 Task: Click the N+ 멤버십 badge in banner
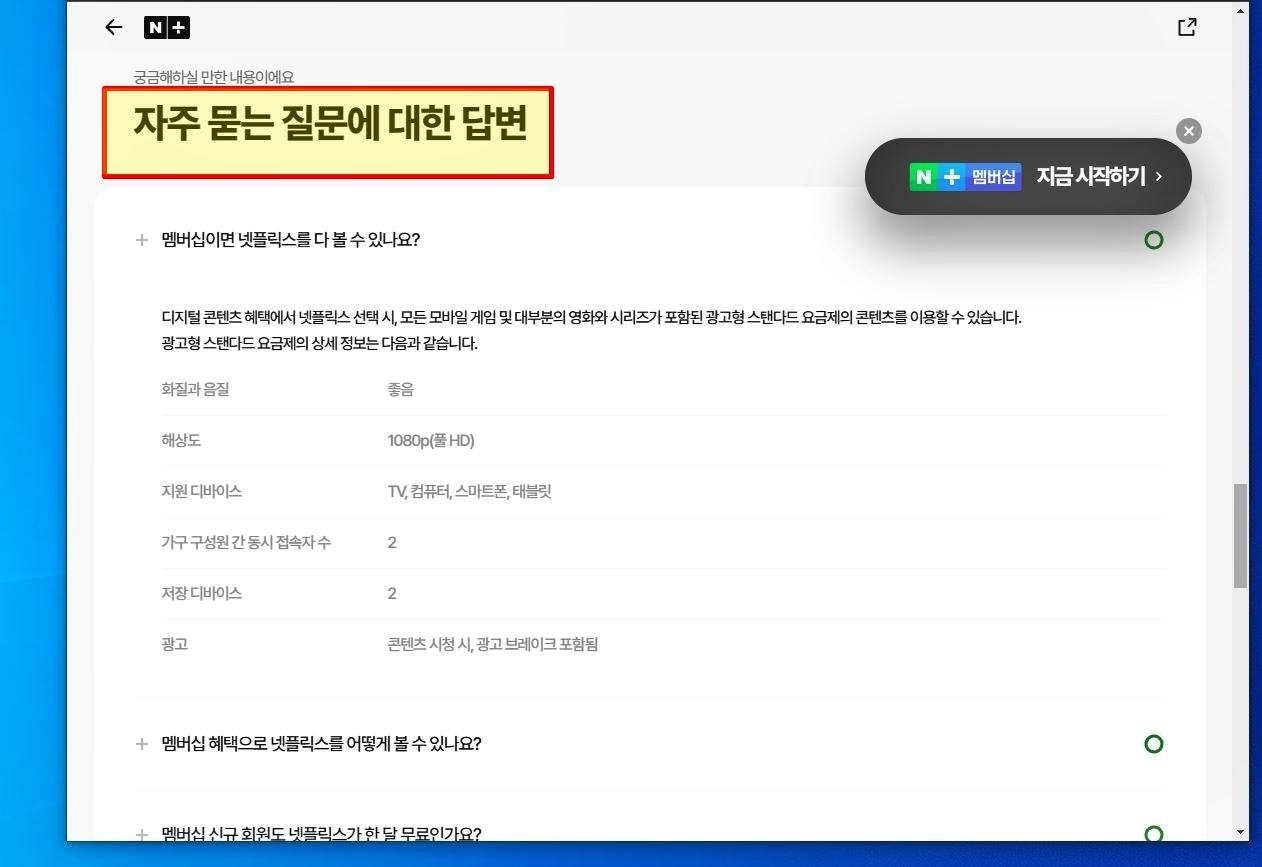[x=965, y=177]
